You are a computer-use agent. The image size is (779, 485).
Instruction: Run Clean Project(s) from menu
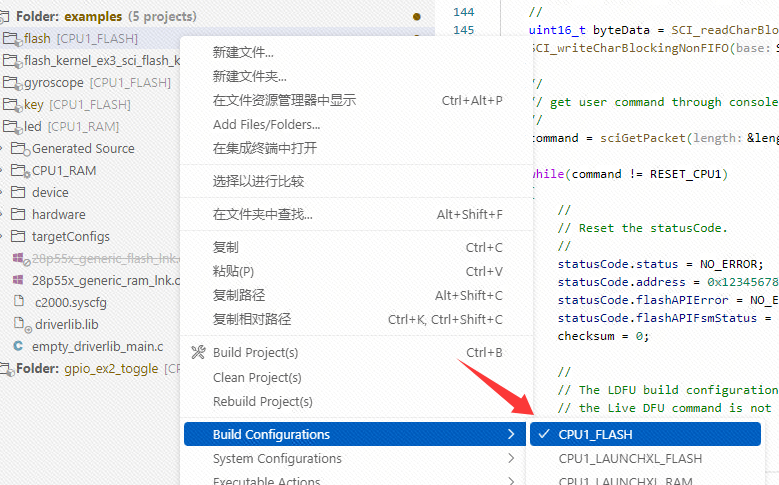pyautogui.click(x=355, y=378)
